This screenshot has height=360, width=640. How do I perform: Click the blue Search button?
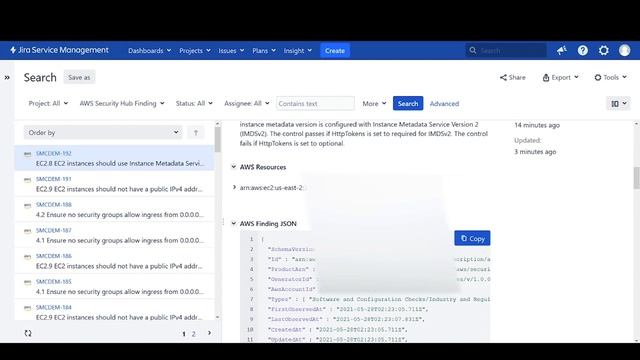click(408, 103)
